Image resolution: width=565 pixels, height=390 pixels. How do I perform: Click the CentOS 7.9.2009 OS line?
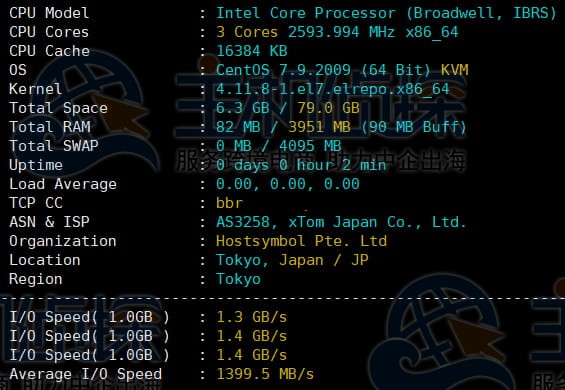pyautogui.click(x=342, y=70)
